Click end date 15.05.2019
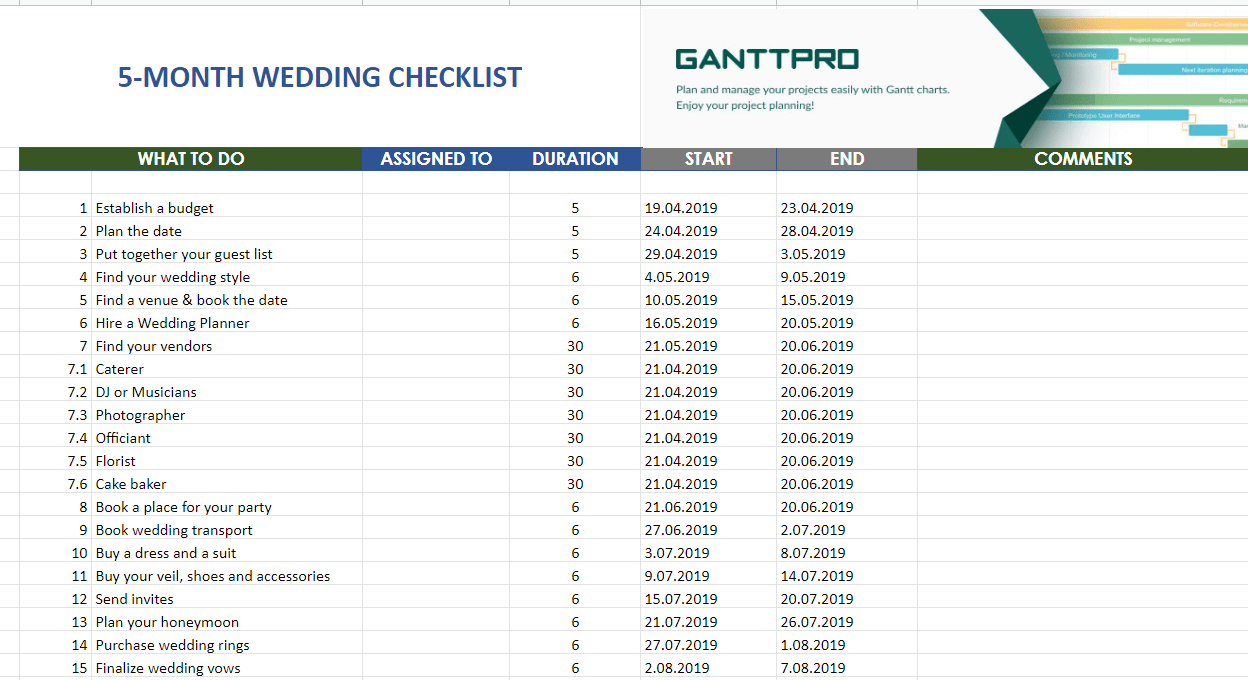This screenshot has height=680, width=1248. point(847,300)
